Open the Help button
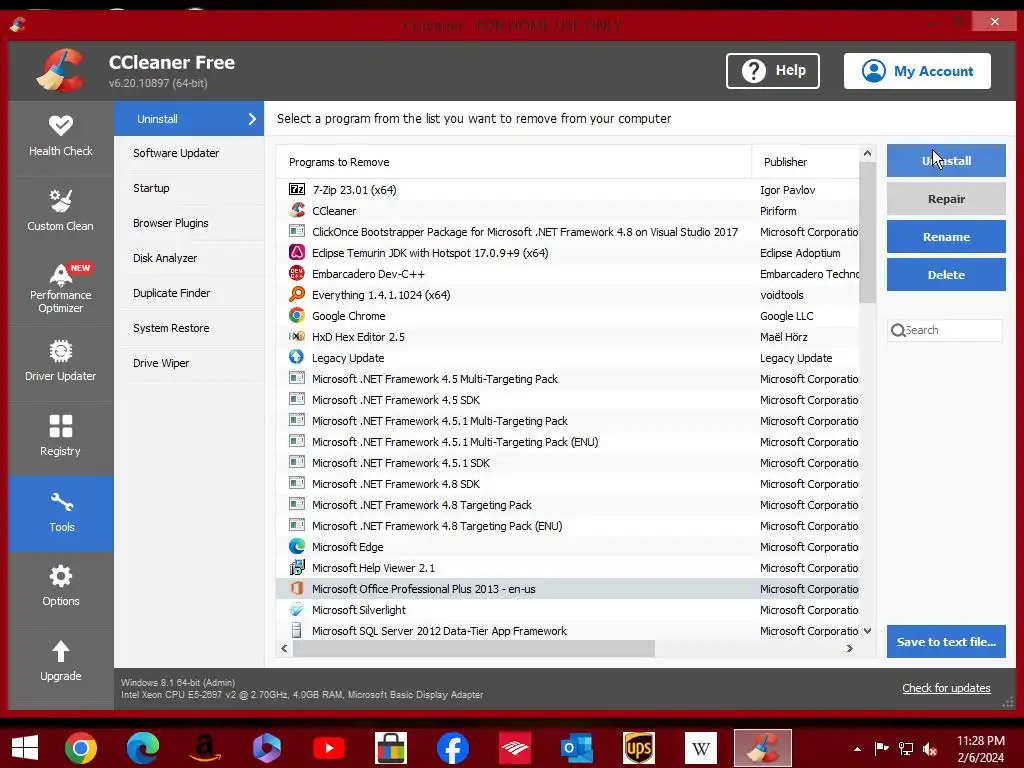Viewport: 1024px width, 768px height. coord(773,71)
